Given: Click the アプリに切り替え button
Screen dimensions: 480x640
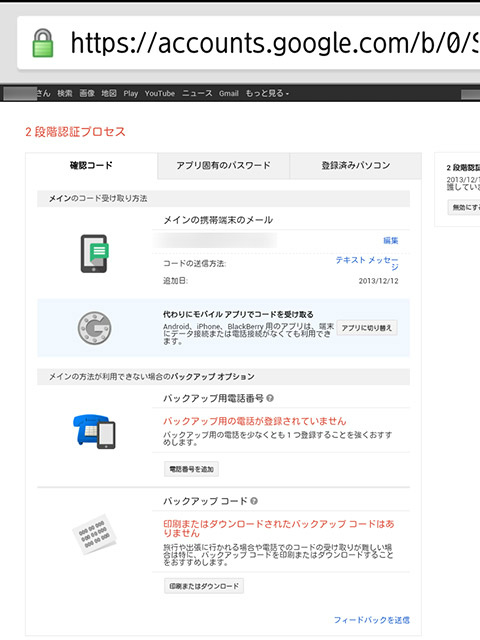Looking at the screenshot, I should click(x=367, y=328).
